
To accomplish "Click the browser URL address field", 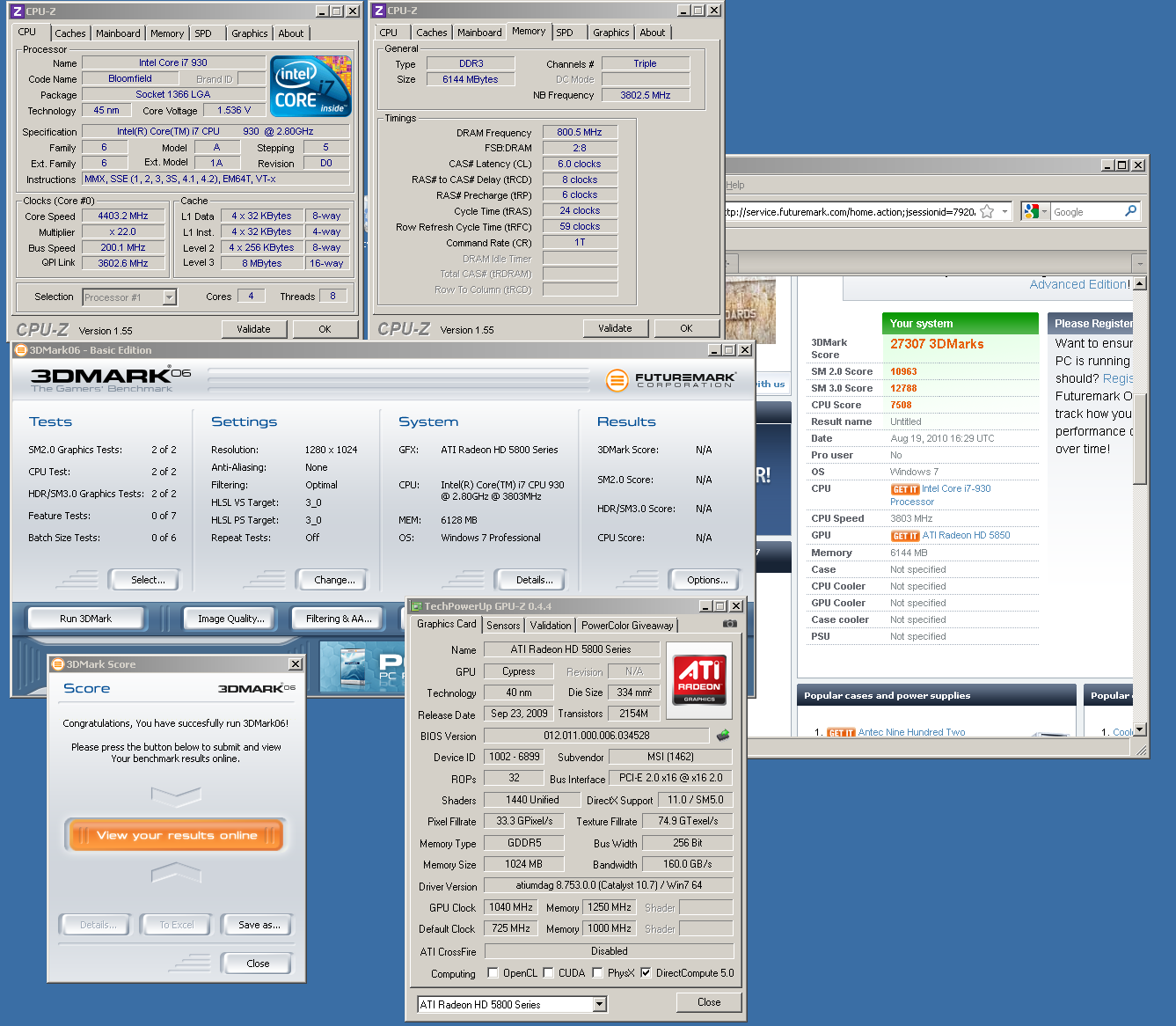I will pos(851,212).
